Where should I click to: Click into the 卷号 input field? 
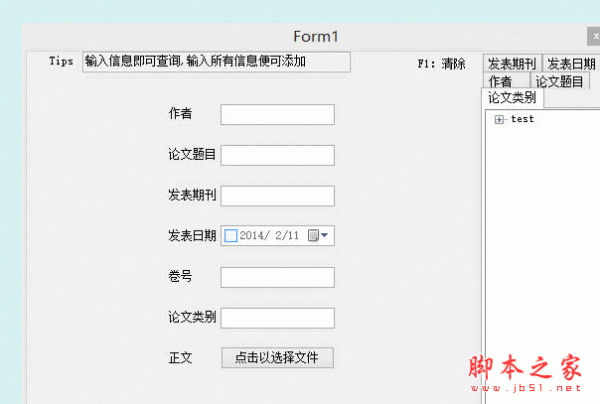(277, 277)
